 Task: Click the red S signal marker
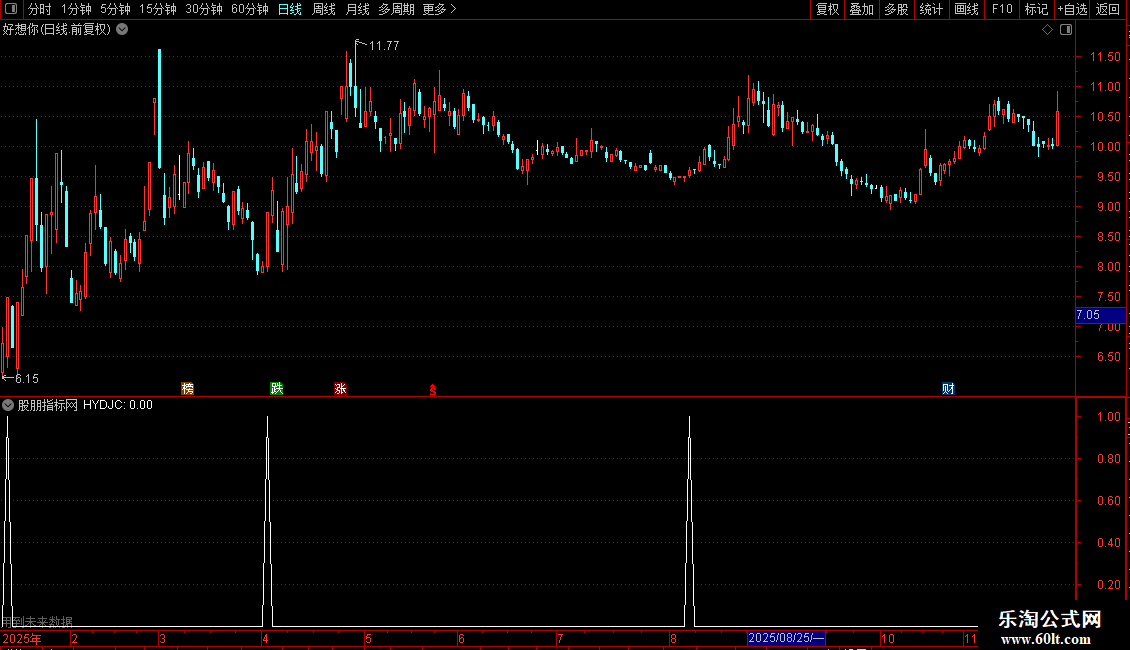coord(432,390)
